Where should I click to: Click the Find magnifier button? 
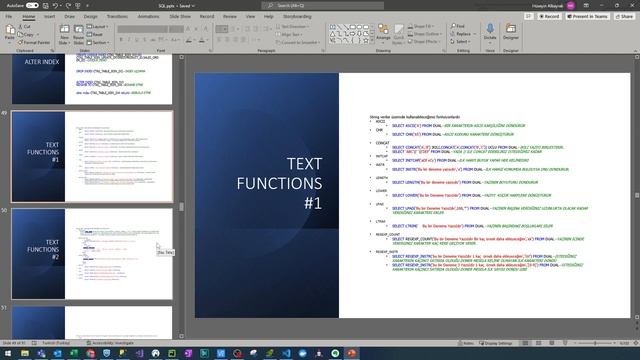(458, 26)
